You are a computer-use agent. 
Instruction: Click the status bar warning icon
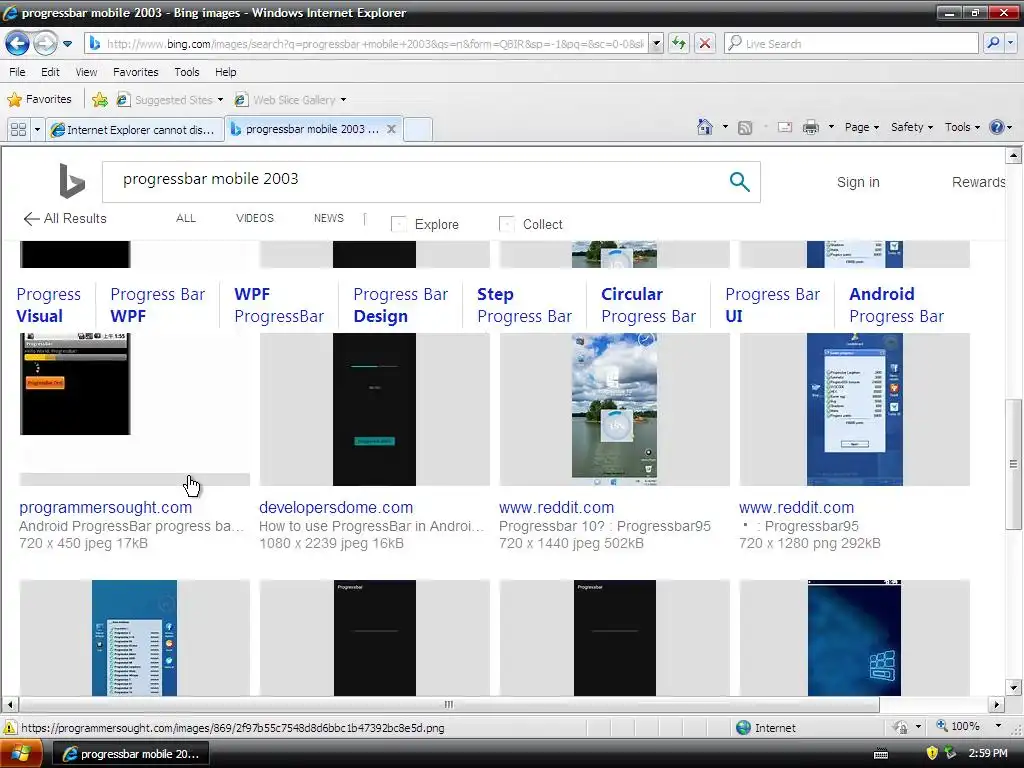[x=10, y=728]
